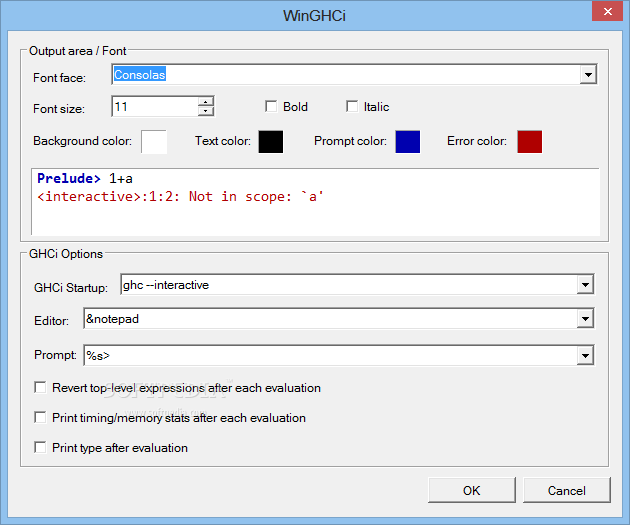This screenshot has height=525, width=630.
Task: Click the Font size: label
Action: tap(59, 109)
